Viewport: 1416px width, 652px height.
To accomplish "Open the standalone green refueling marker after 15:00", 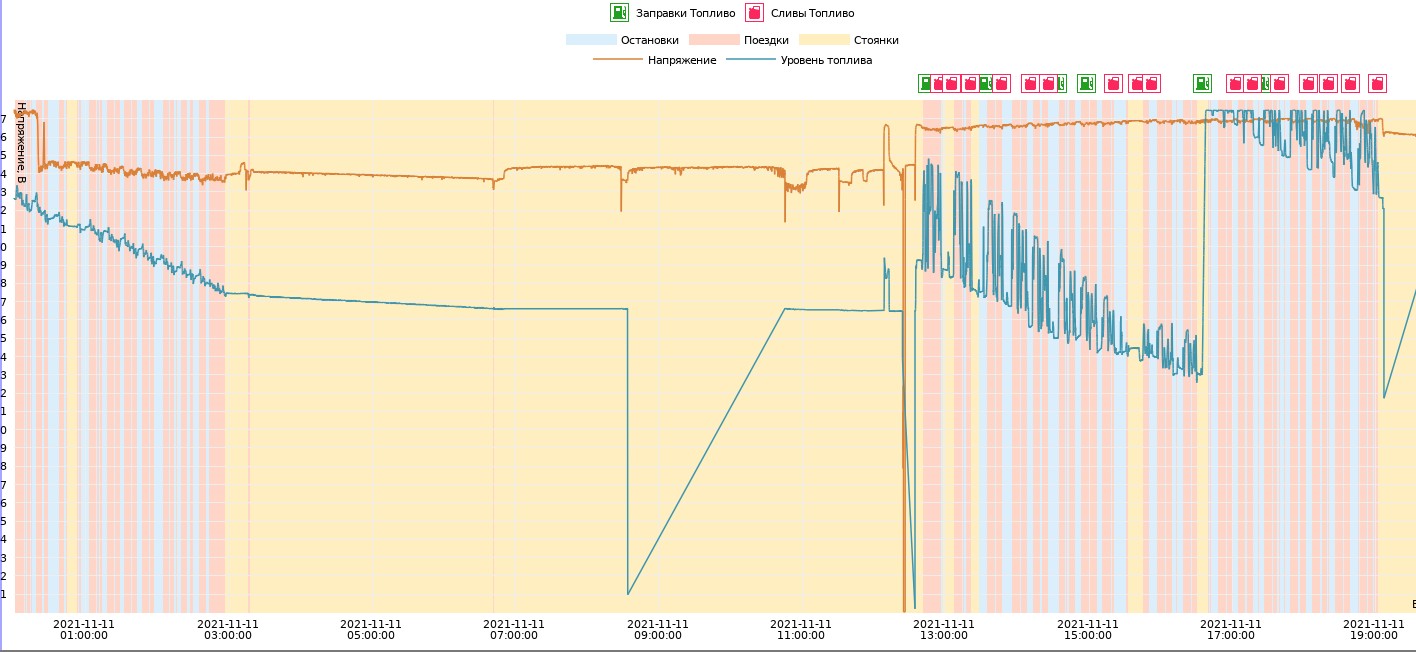I will [1086, 83].
